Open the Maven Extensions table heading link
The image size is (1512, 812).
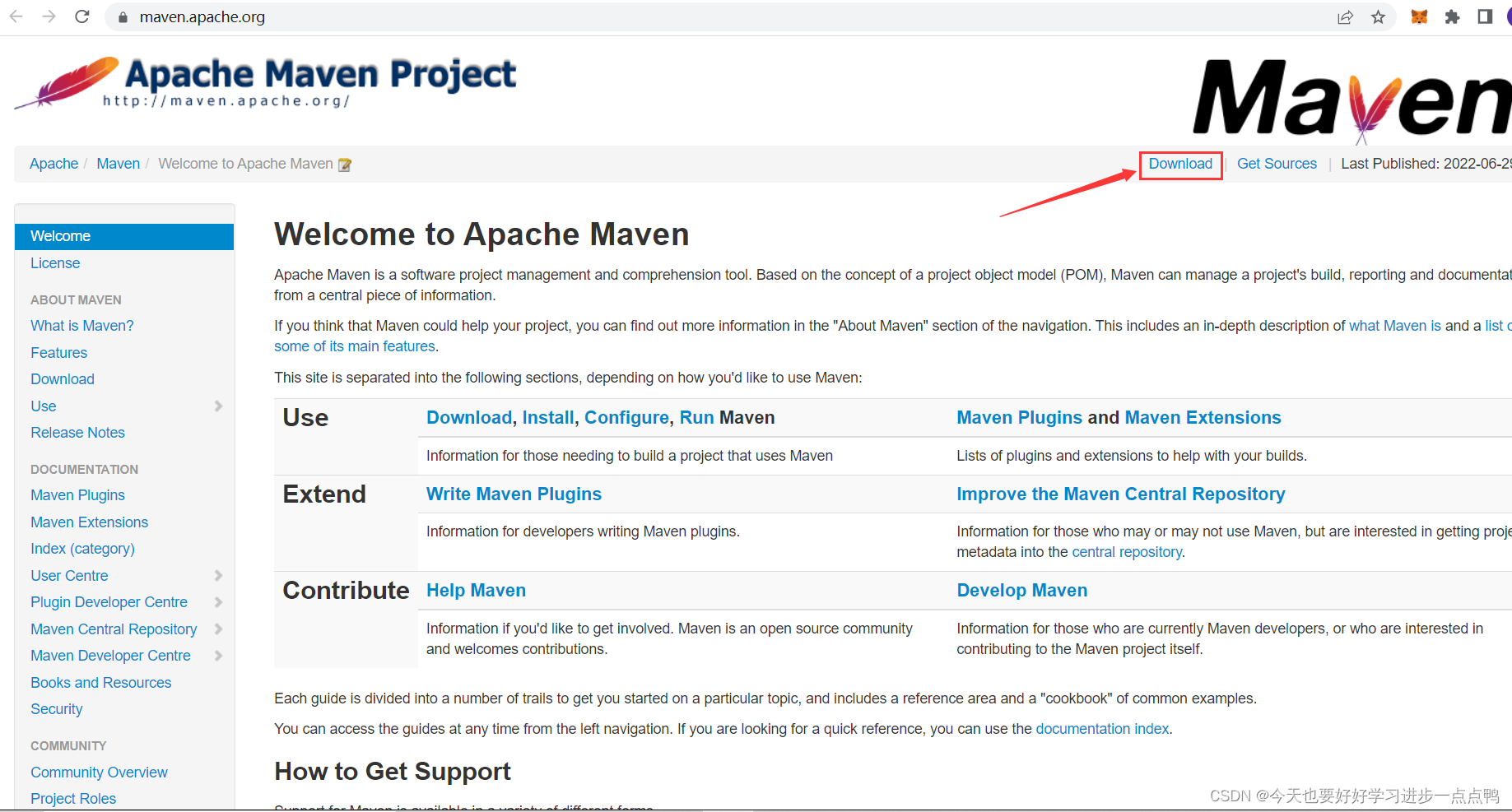coord(1203,418)
